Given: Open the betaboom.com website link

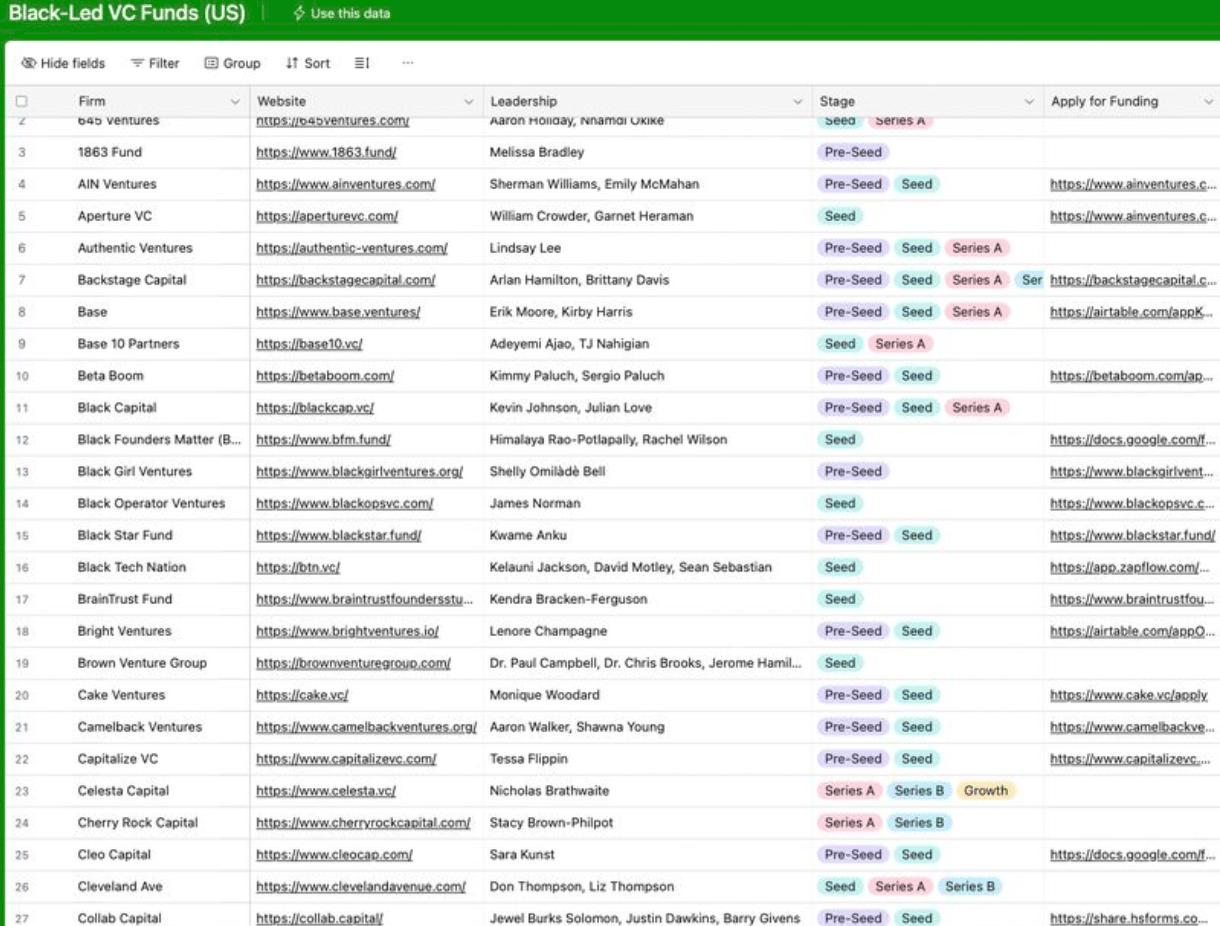Looking at the screenshot, I should pyautogui.click(x=325, y=376).
